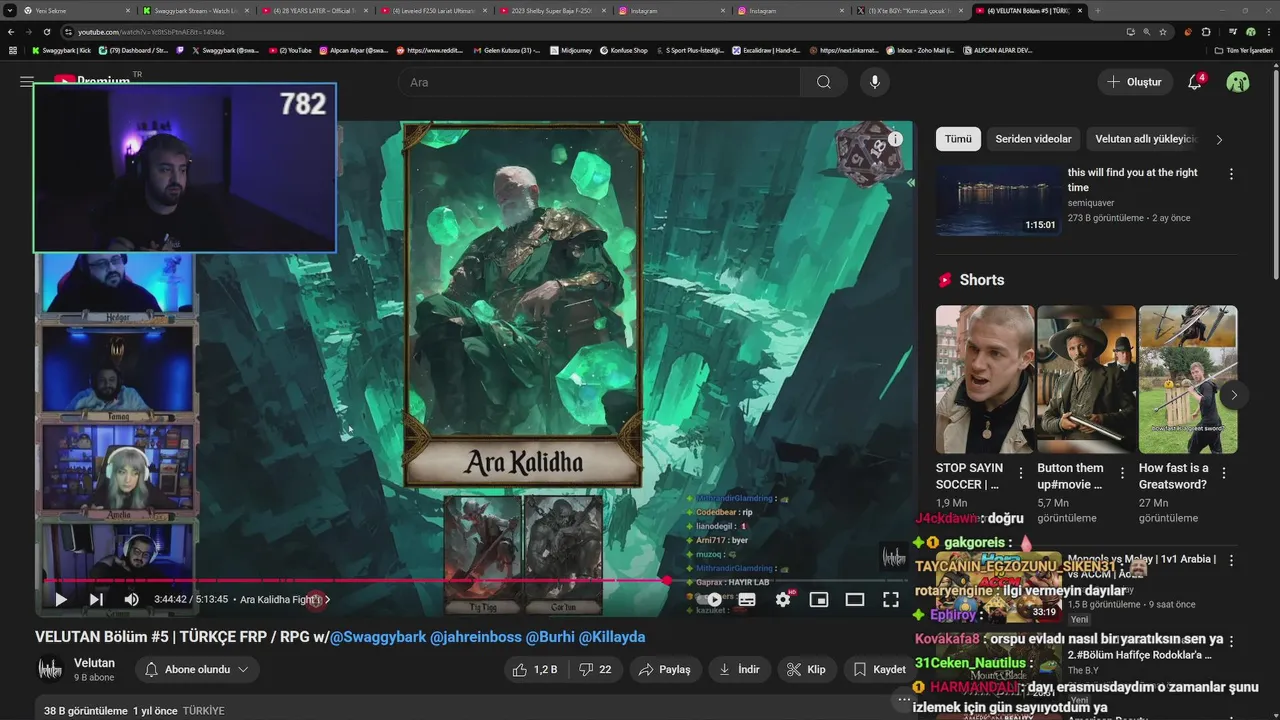Click the search magnifier button

(x=824, y=82)
